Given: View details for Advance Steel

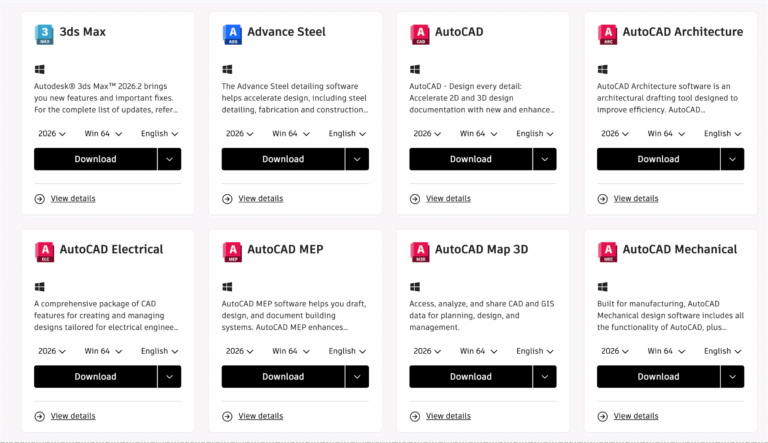Looking at the screenshot, I should click(260, 198).
